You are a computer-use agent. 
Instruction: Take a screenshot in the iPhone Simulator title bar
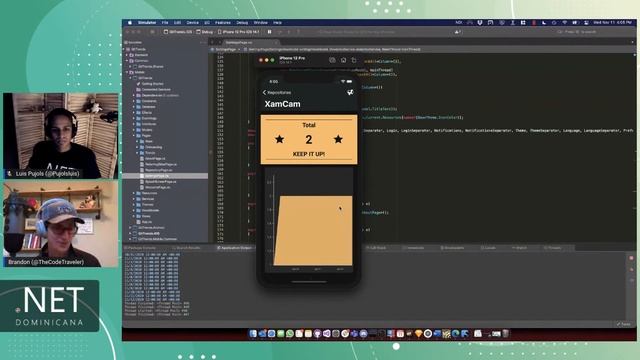(332, 60)
